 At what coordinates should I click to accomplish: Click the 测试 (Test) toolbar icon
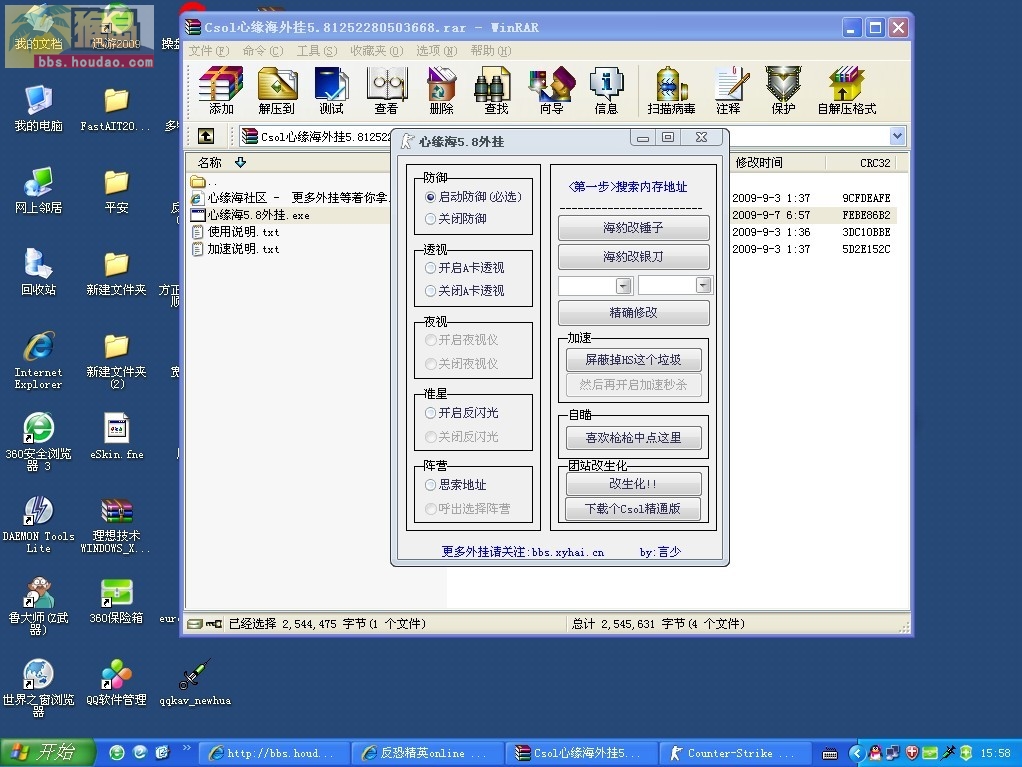pyautogui.click(x=331, y=91)
